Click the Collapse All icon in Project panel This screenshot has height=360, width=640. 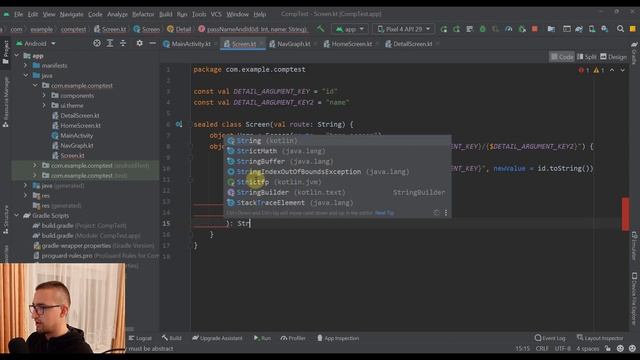point(123,43)
